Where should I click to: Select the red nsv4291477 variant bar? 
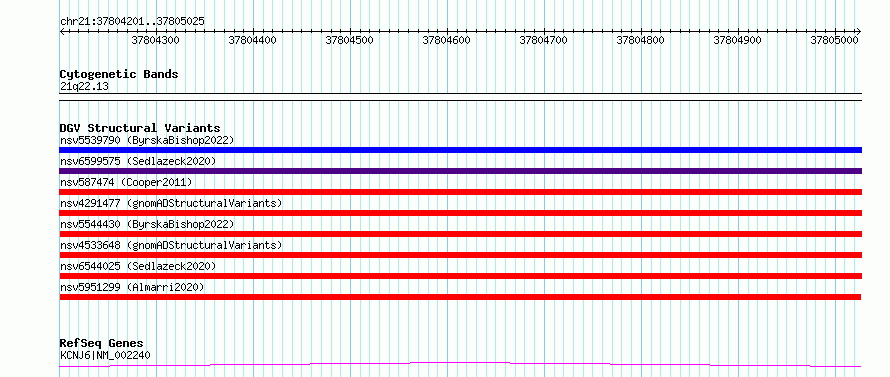[x=460, y=213]
